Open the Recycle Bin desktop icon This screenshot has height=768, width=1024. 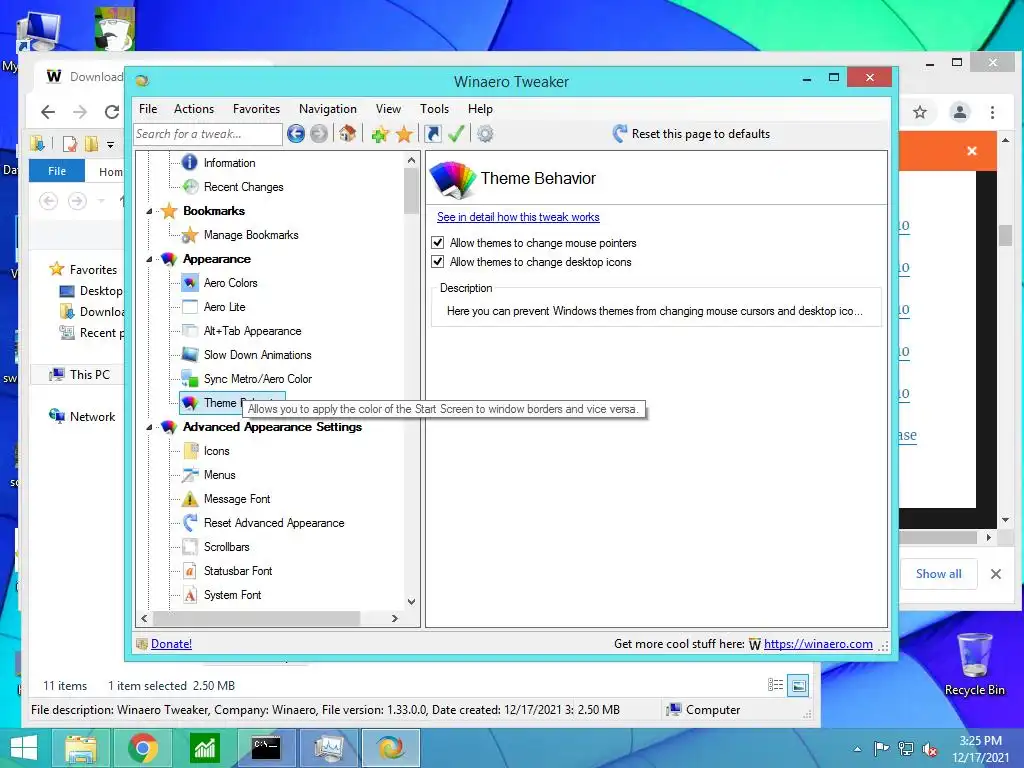pyautogui.click(x=974, y=665)
